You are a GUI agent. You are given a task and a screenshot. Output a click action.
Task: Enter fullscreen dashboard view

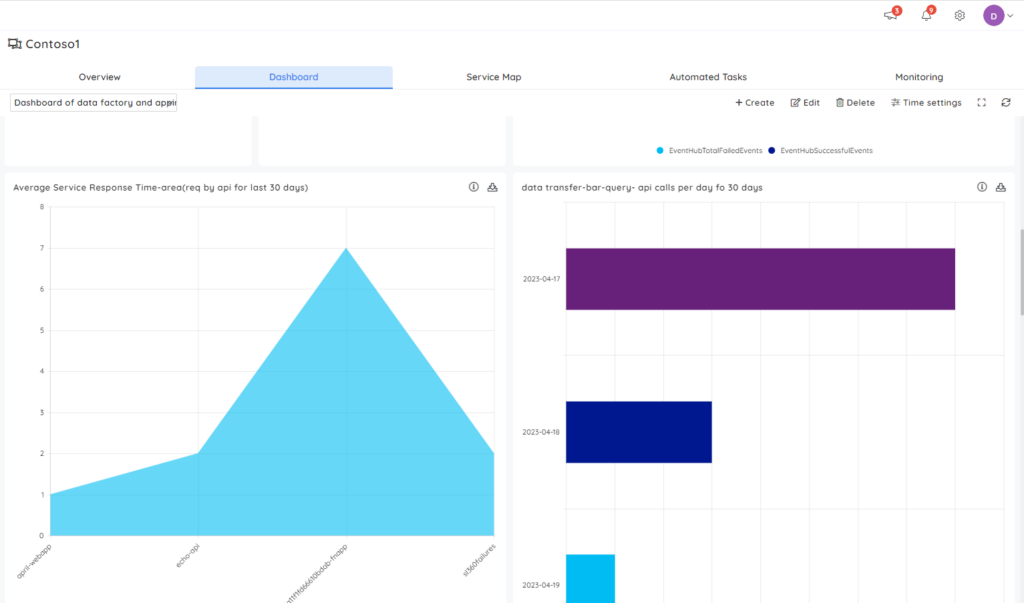tap(981, 102)
